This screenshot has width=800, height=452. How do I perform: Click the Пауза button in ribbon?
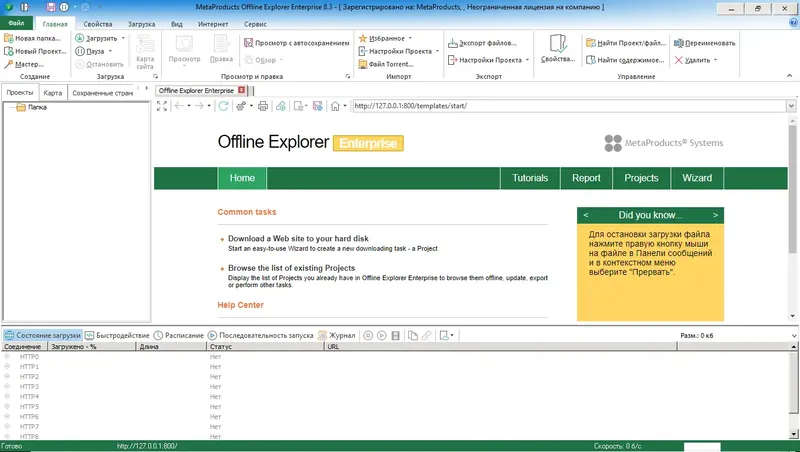(90, 51)
